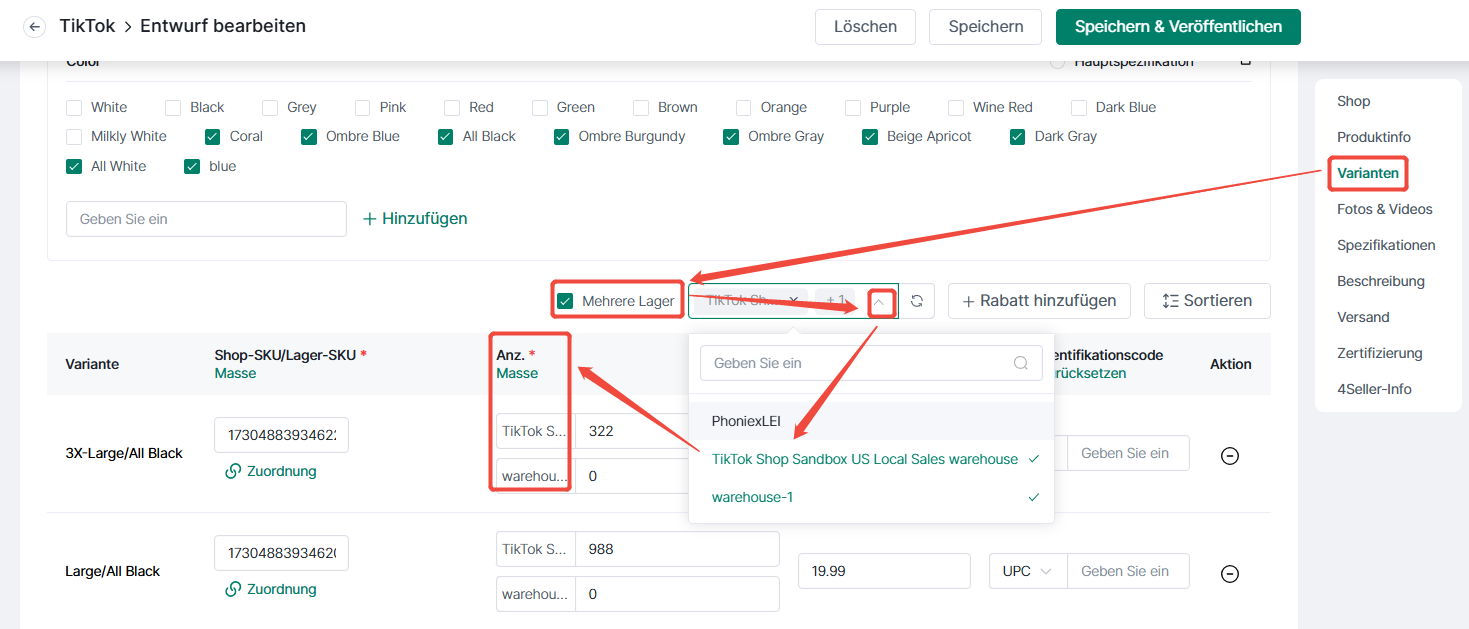Click Rabatt hinzufügen button
Image resolution: width=1469 pixels, height=629 pixels.
(1039, 301)
